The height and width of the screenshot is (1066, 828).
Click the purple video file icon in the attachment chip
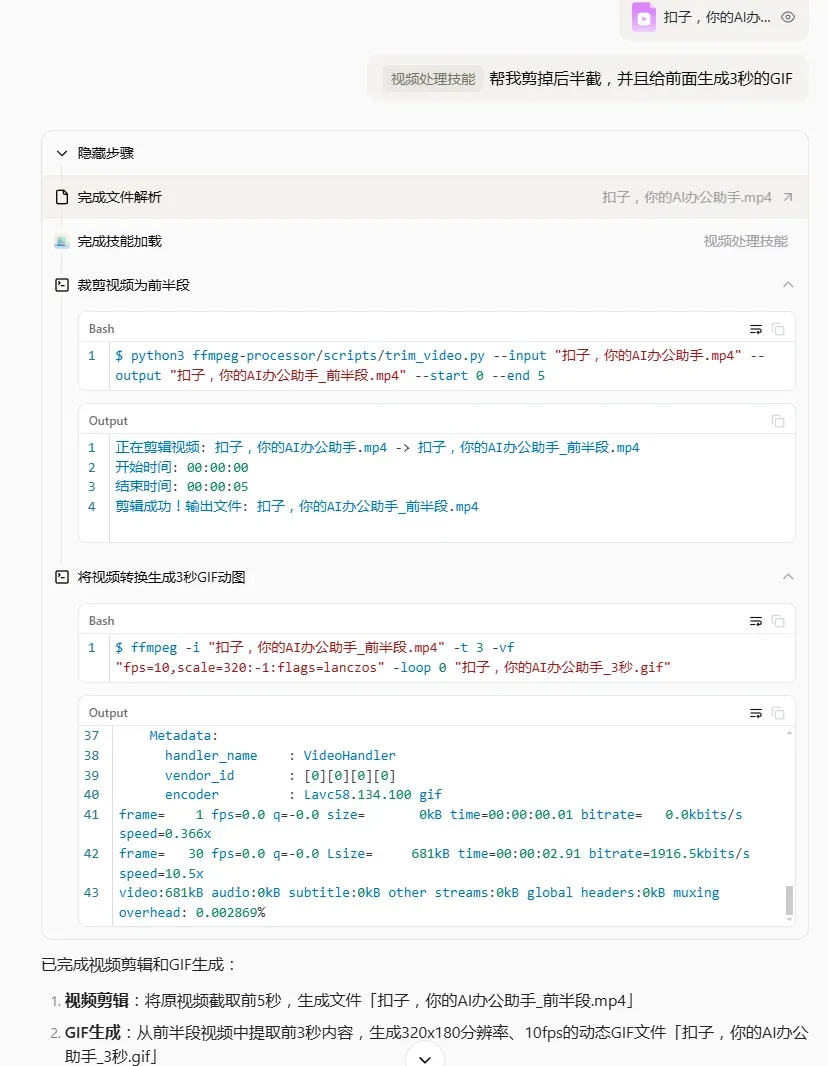pyautogui.click(x=643, y=17)
